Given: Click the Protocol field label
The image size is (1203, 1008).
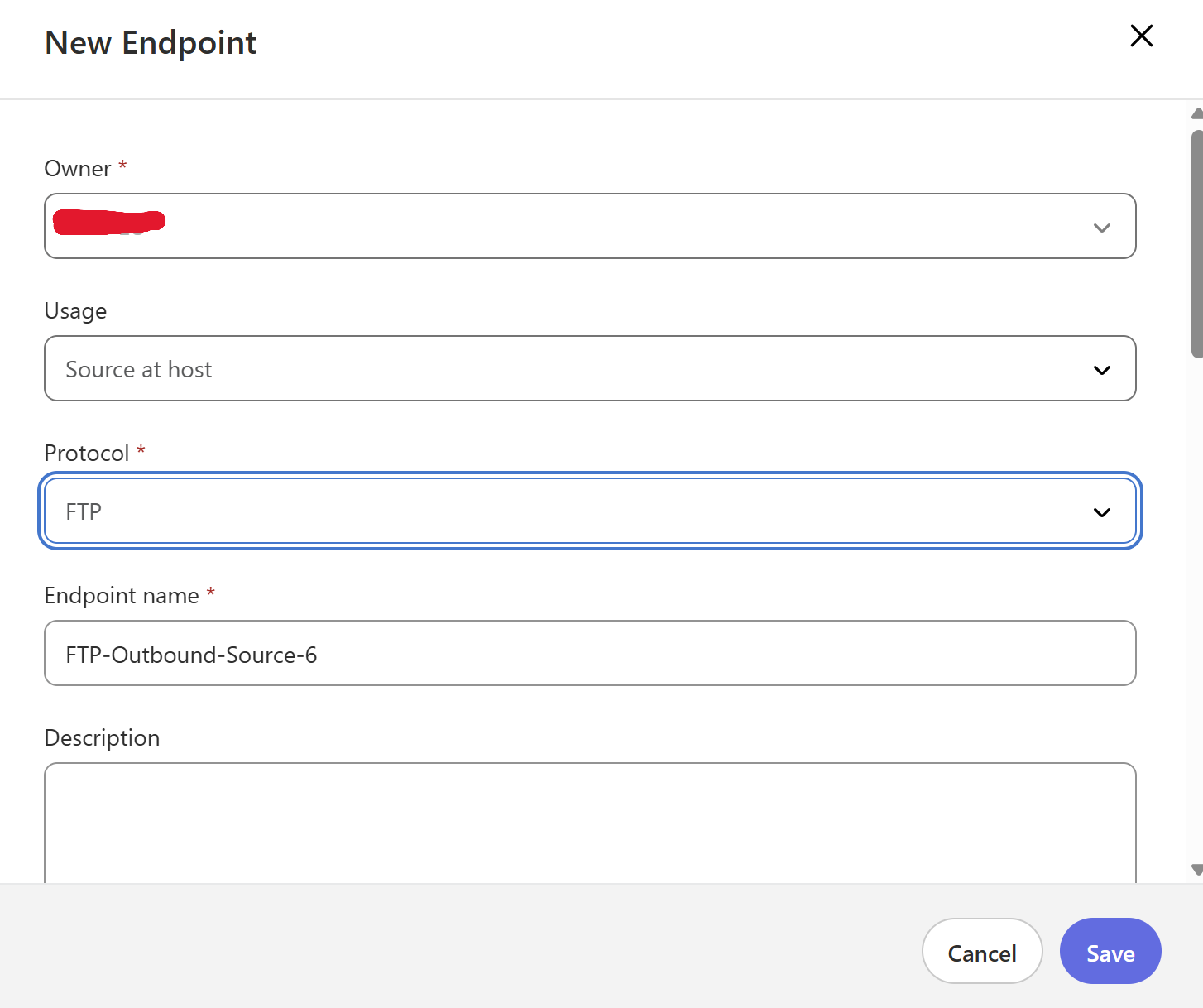Looking at the screenshot, I should 87,453.
